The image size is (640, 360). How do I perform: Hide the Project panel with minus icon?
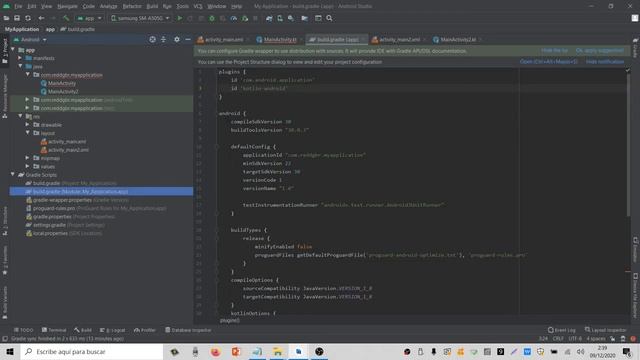(x=188, y=40)
